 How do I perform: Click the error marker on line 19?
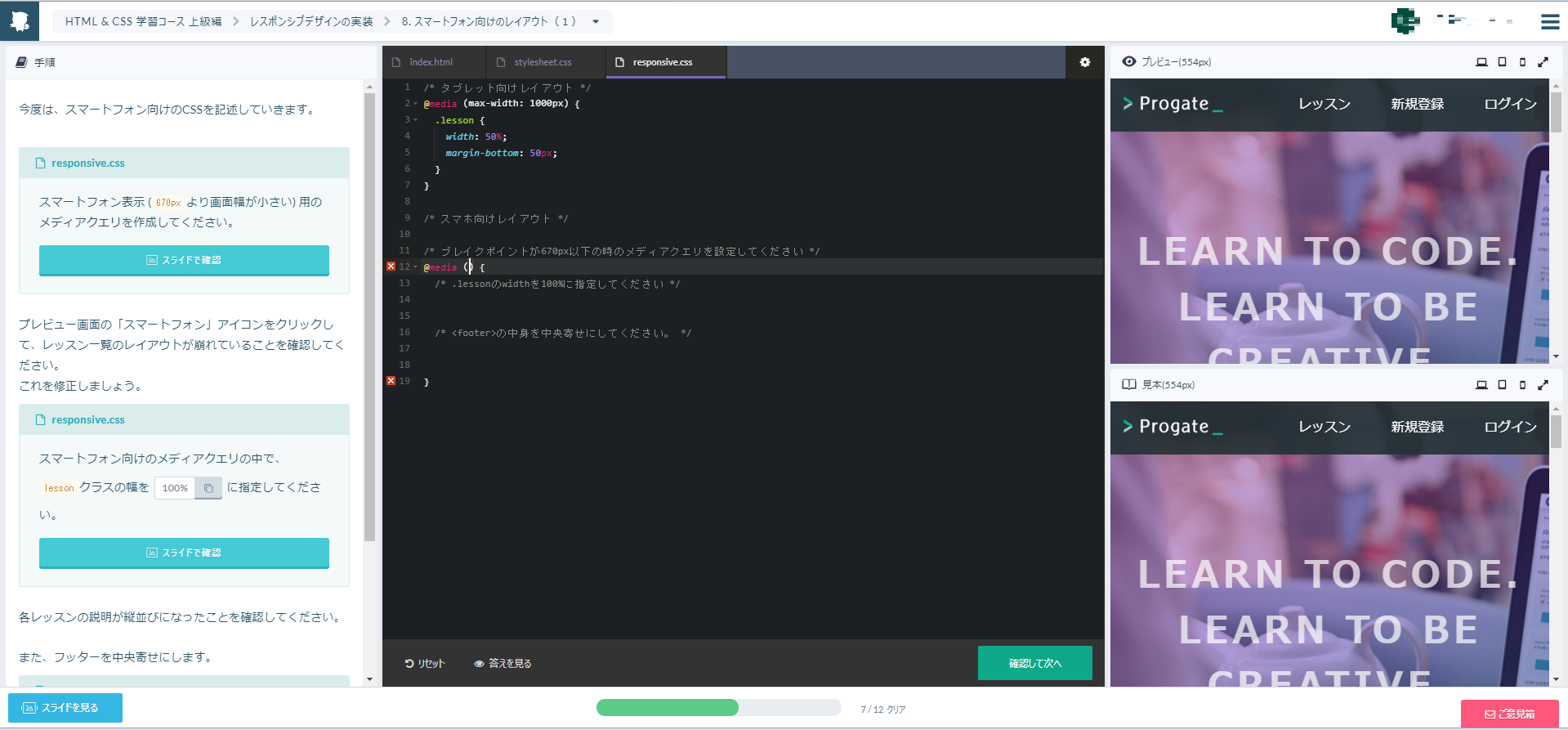point(391,381)
